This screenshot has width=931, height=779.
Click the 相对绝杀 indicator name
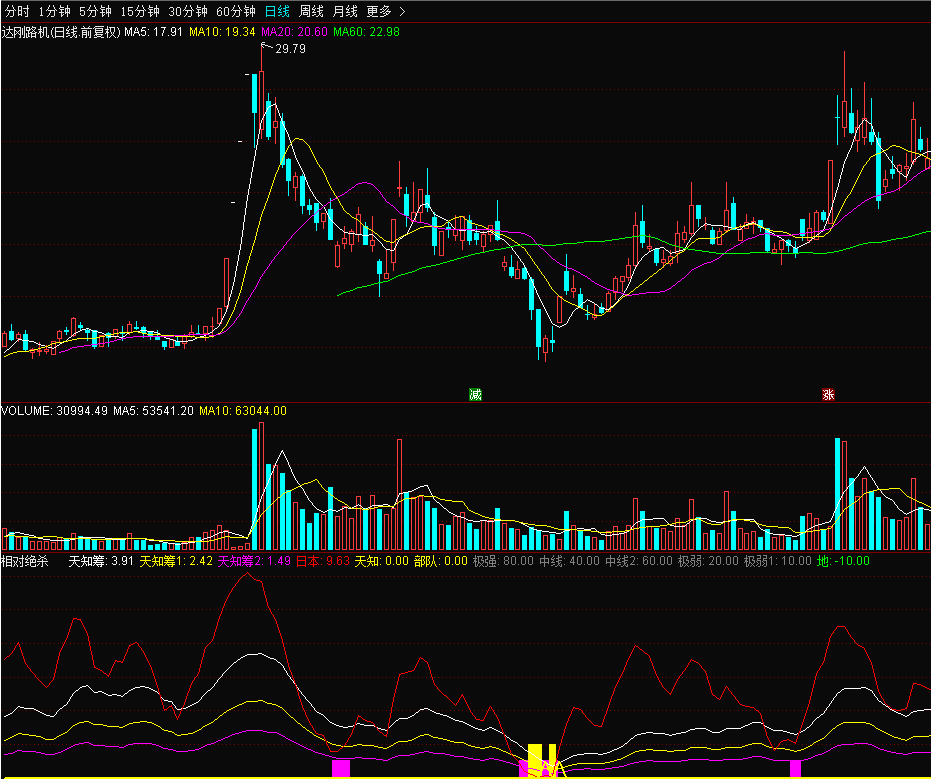(x=25, y=561)
